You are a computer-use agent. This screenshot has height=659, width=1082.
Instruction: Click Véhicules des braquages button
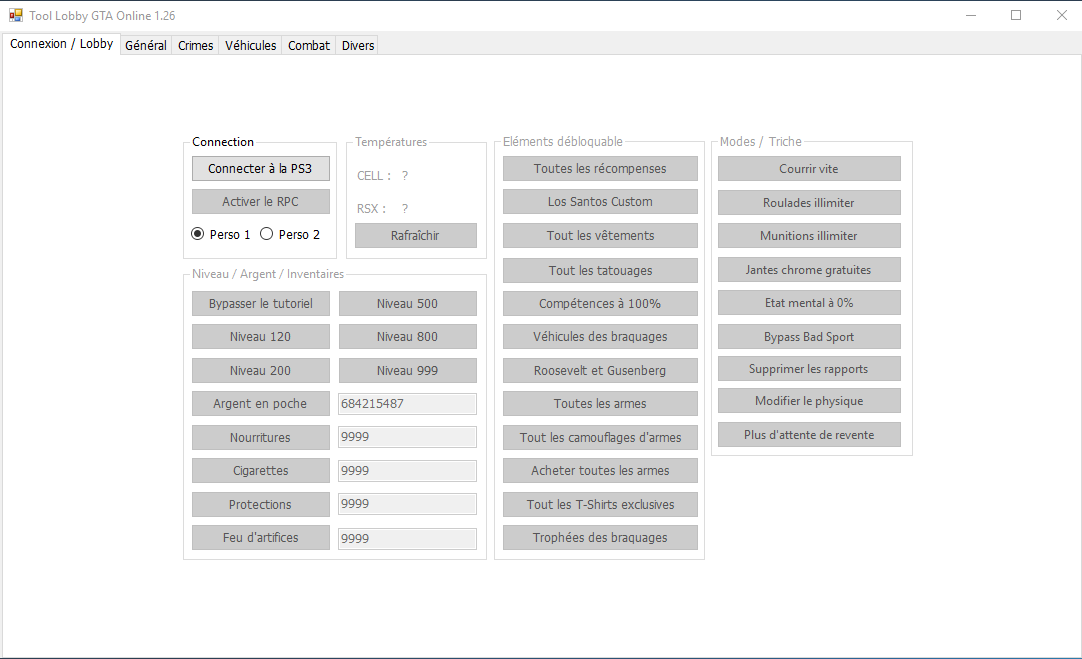[x=600, y=337]
